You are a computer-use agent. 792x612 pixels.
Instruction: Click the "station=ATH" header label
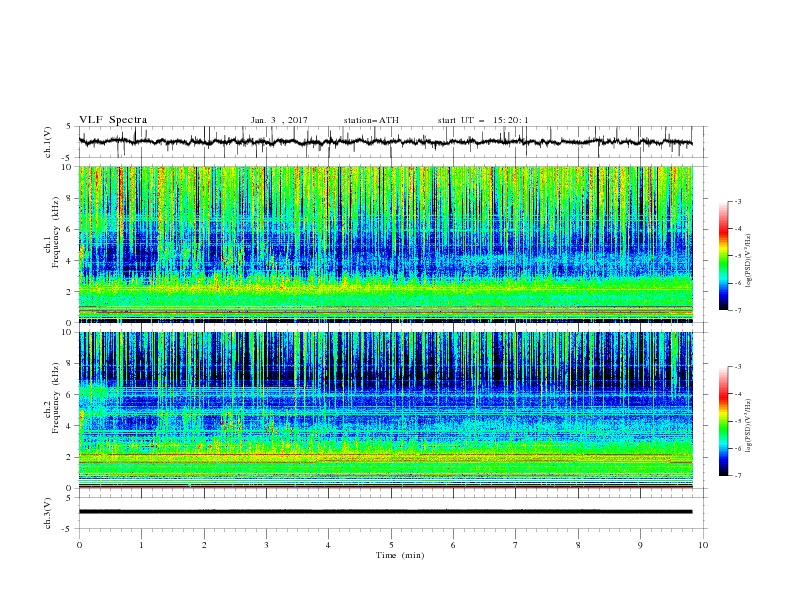pos(371,120)
